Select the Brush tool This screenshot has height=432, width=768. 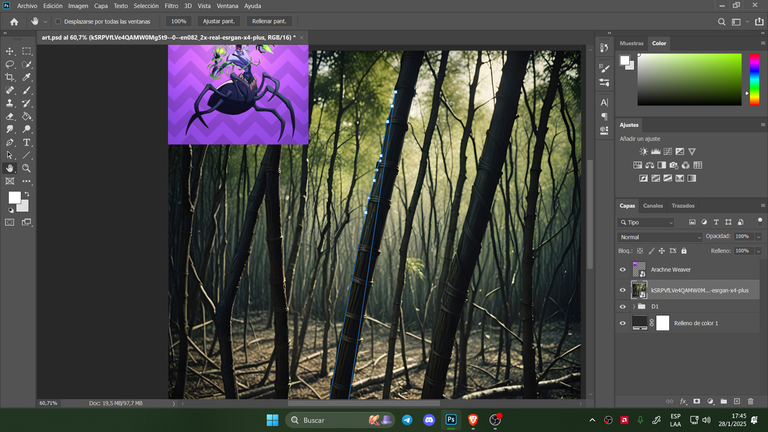pos(26,90)
